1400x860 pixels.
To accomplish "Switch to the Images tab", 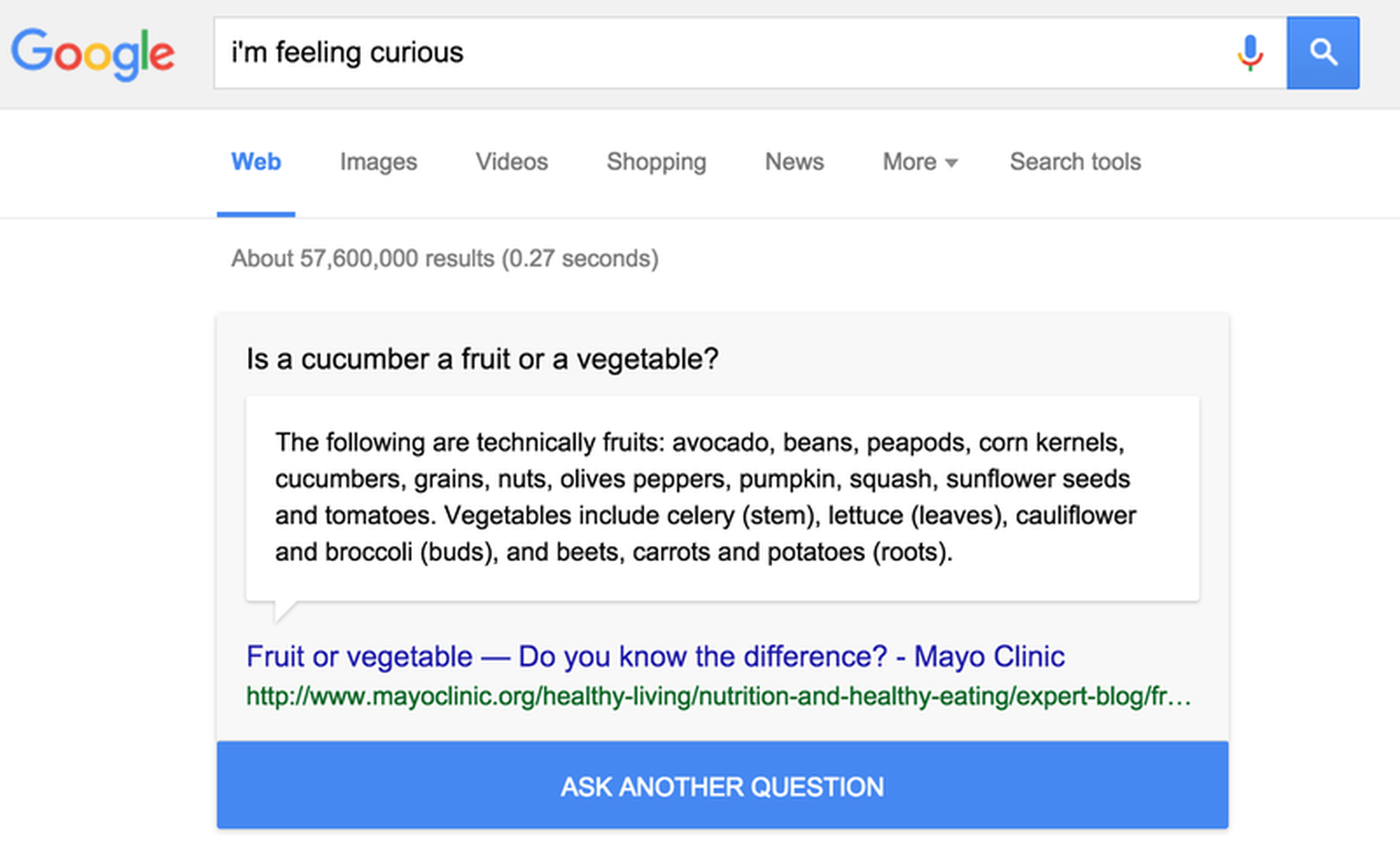I will pyautogui.click(x=378, y=162).
